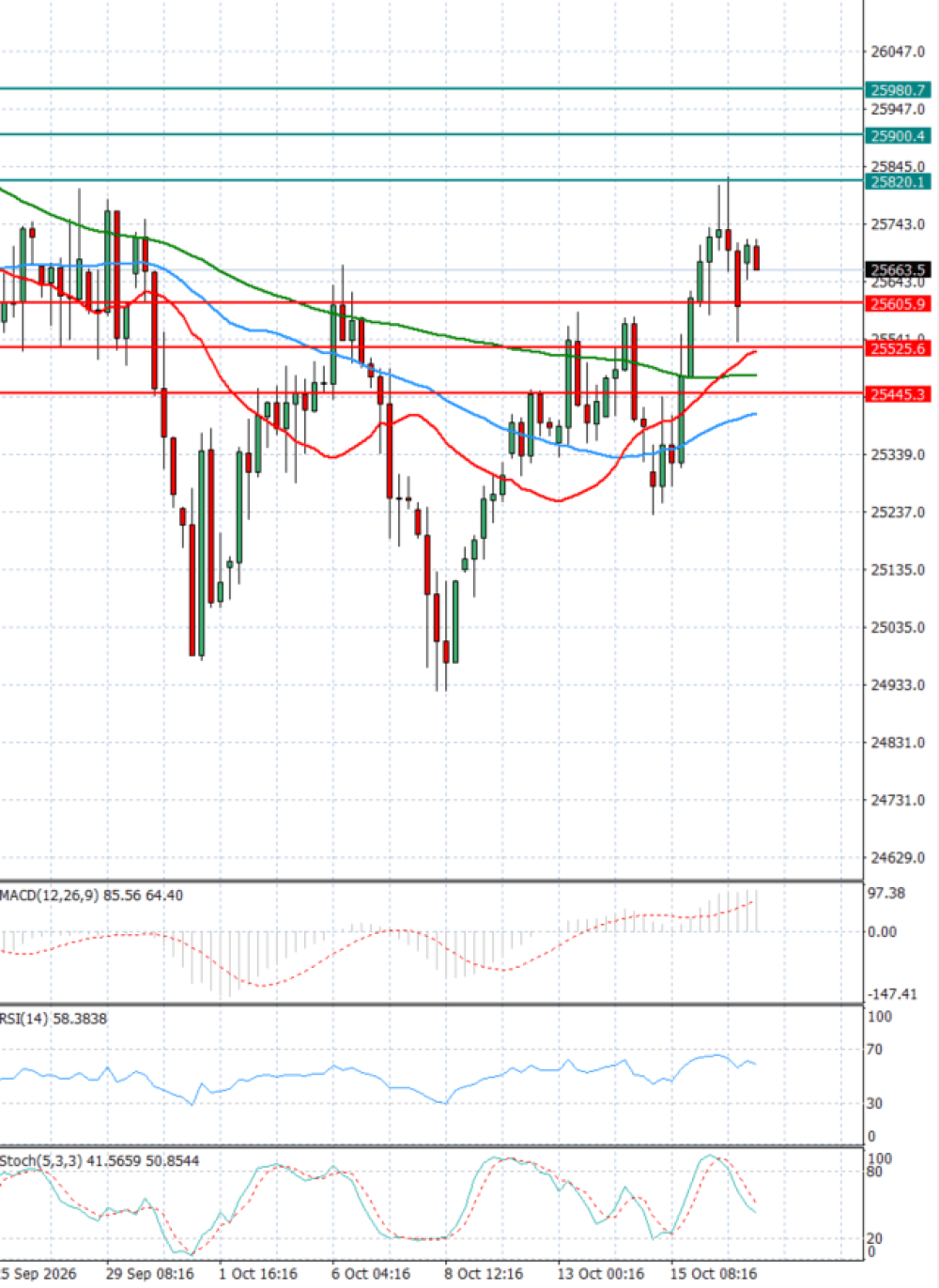Click the 25845.0 price axis value
Image resolution: width=939 pixels, height=1288 pixels.
click(x=898, y=167)
